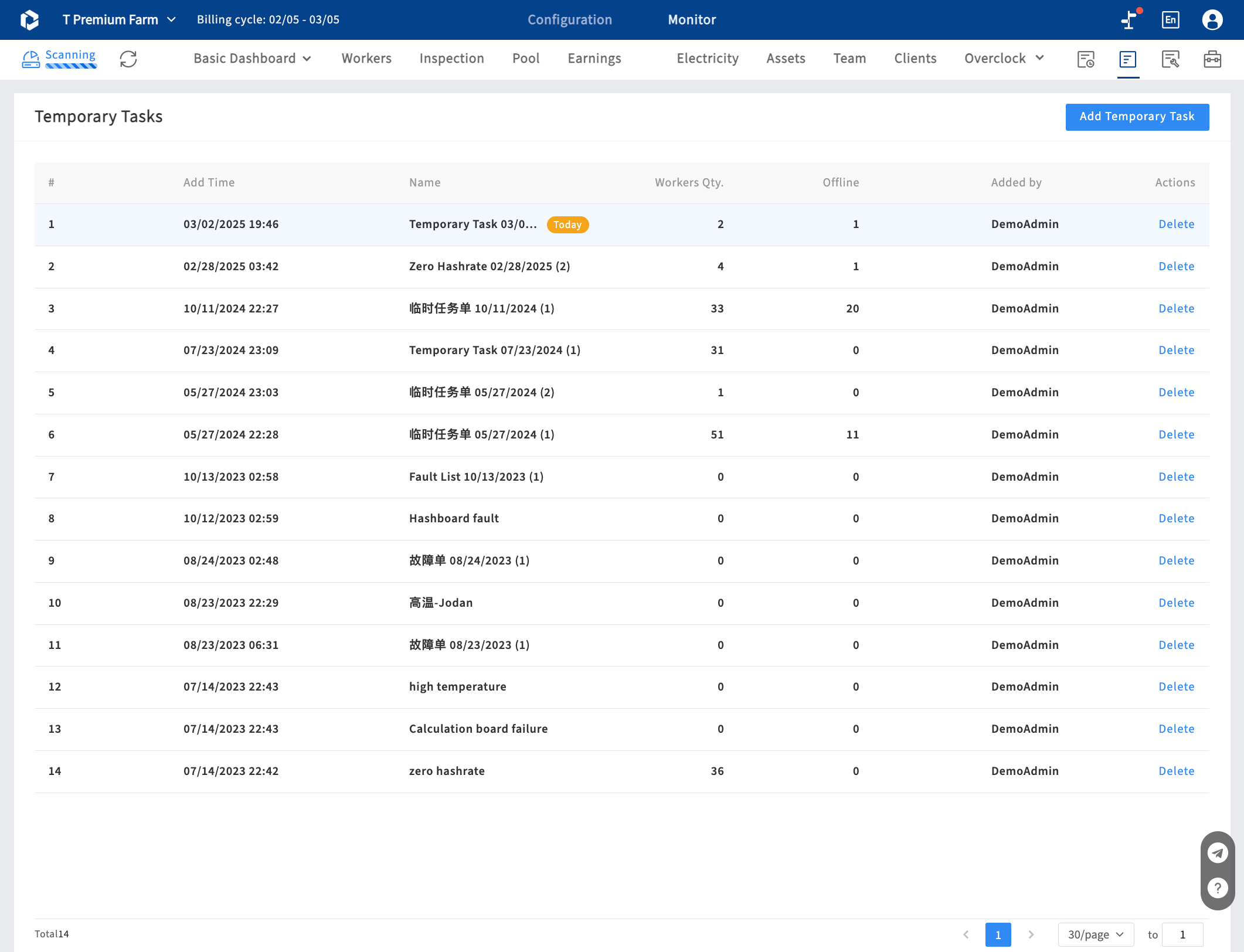Open the toolbox briefcase icon
Image resolution: width=1244 pixels, height=952 pixels.
(x=1212, y=59)
